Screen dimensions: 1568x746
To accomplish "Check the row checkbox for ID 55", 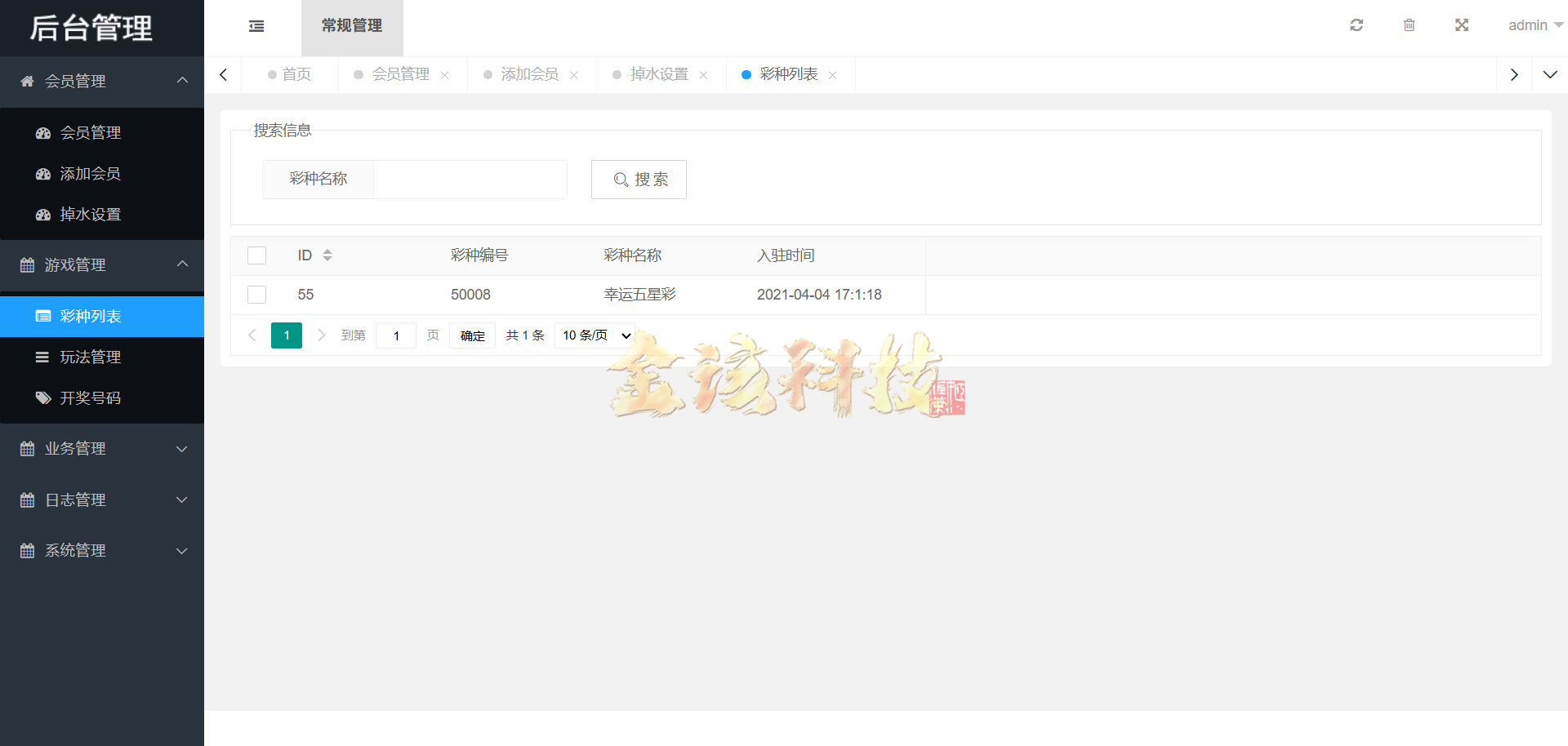I will coord(256,295).
